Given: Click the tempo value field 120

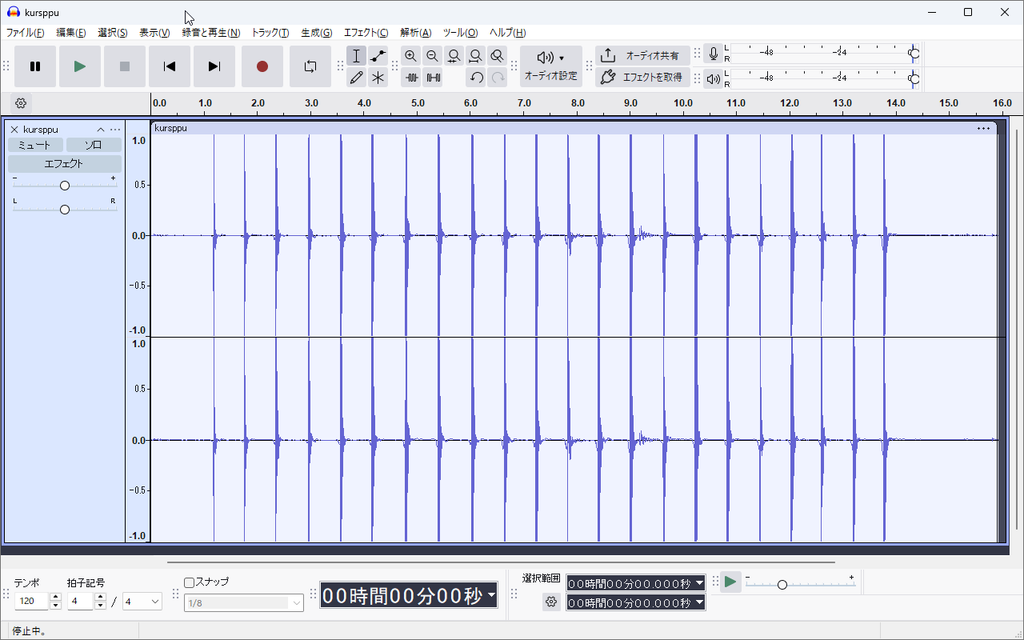Looking at the screenshot, I should click(x=31, y=601).
